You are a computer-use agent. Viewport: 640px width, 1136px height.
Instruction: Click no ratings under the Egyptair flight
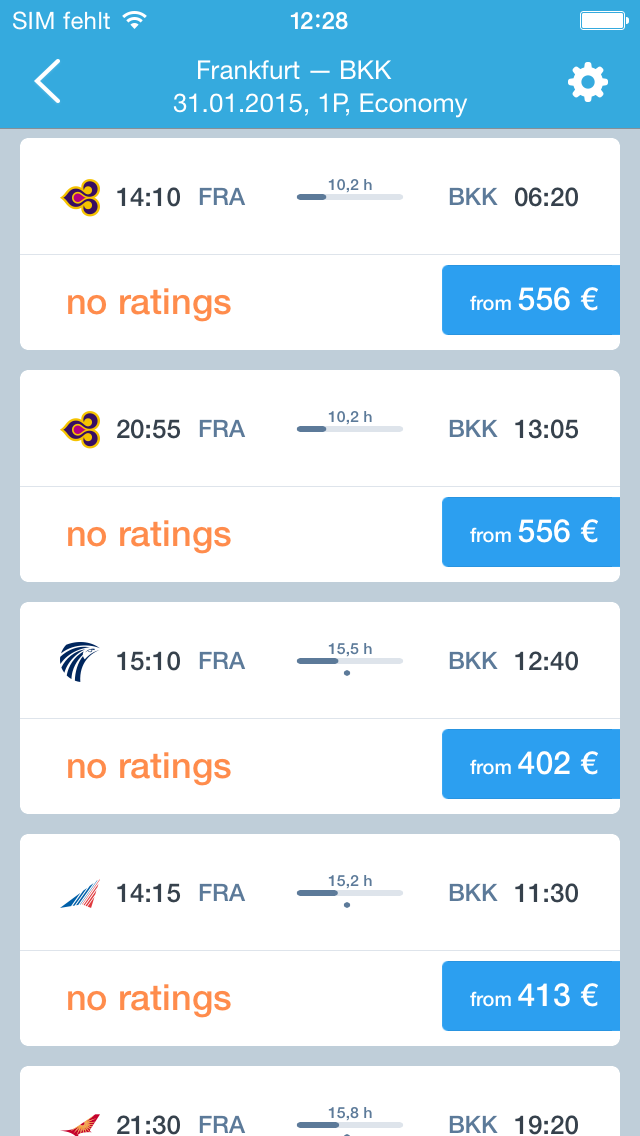click(148, 766)
